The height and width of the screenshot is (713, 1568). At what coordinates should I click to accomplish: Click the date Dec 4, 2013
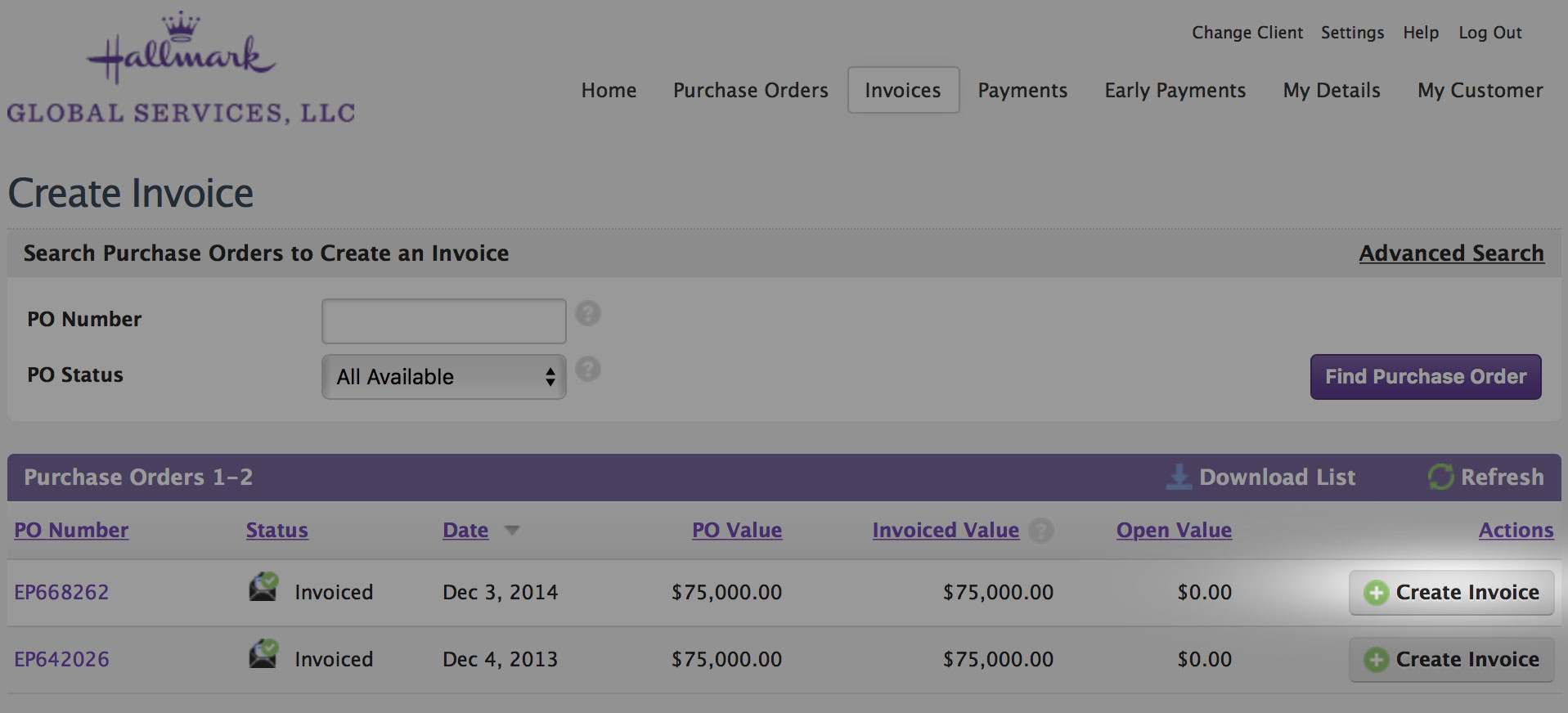pyautogui.click(x=501, y=660)
